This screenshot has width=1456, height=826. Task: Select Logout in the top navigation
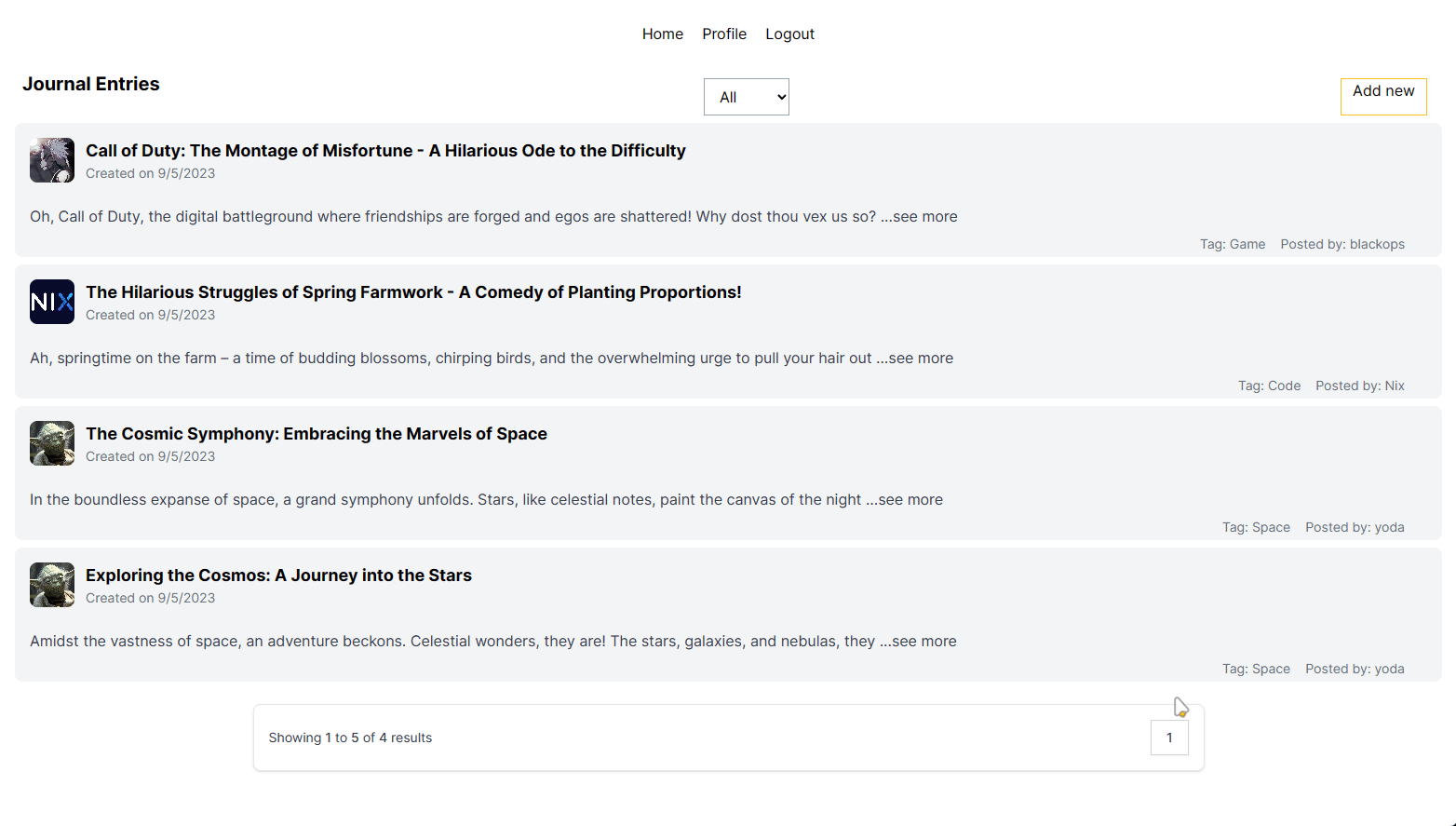click(x=790, y=34)
